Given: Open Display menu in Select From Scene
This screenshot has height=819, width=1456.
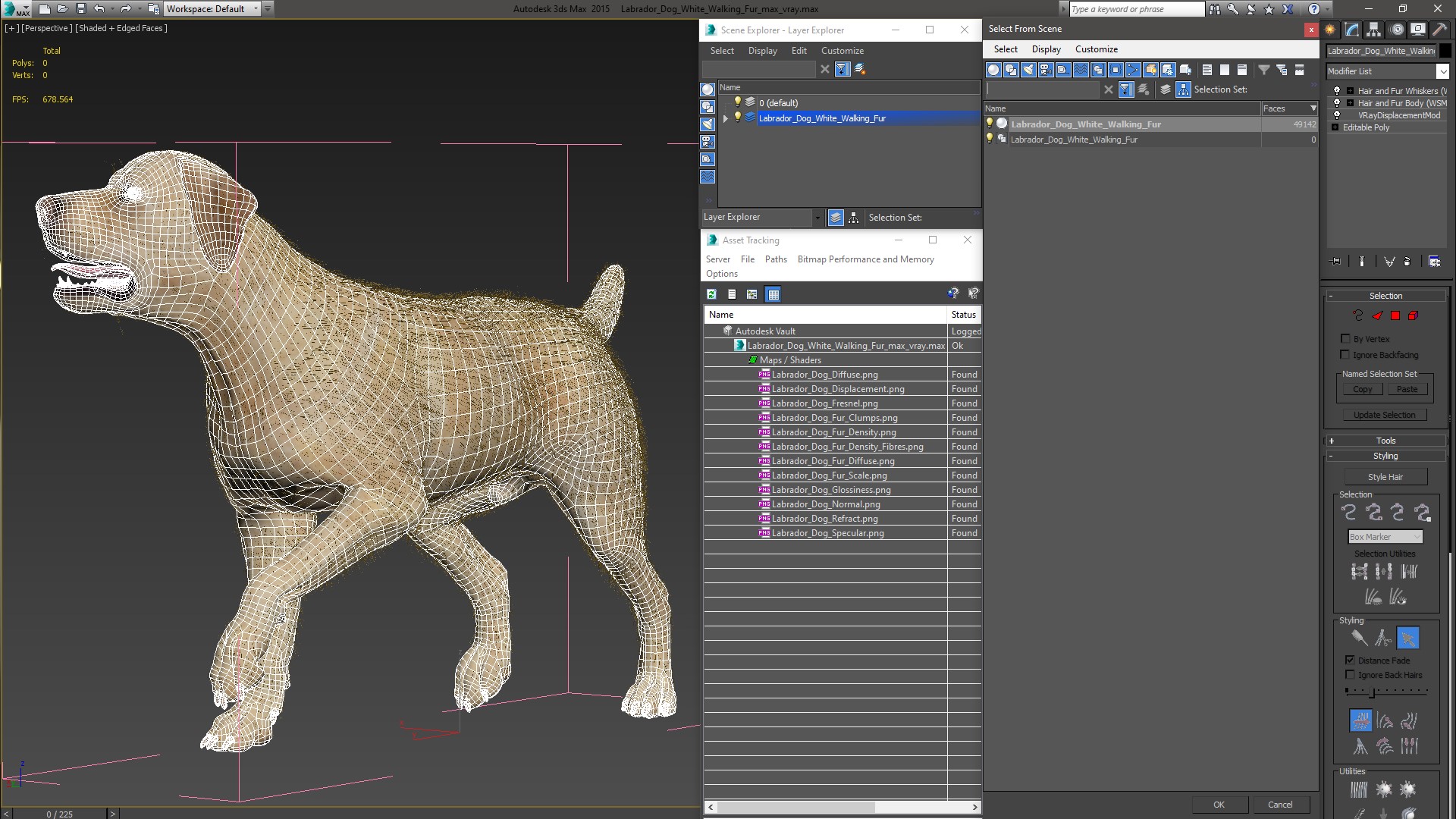Looking at the screenshot, I should click(1046, 49).
